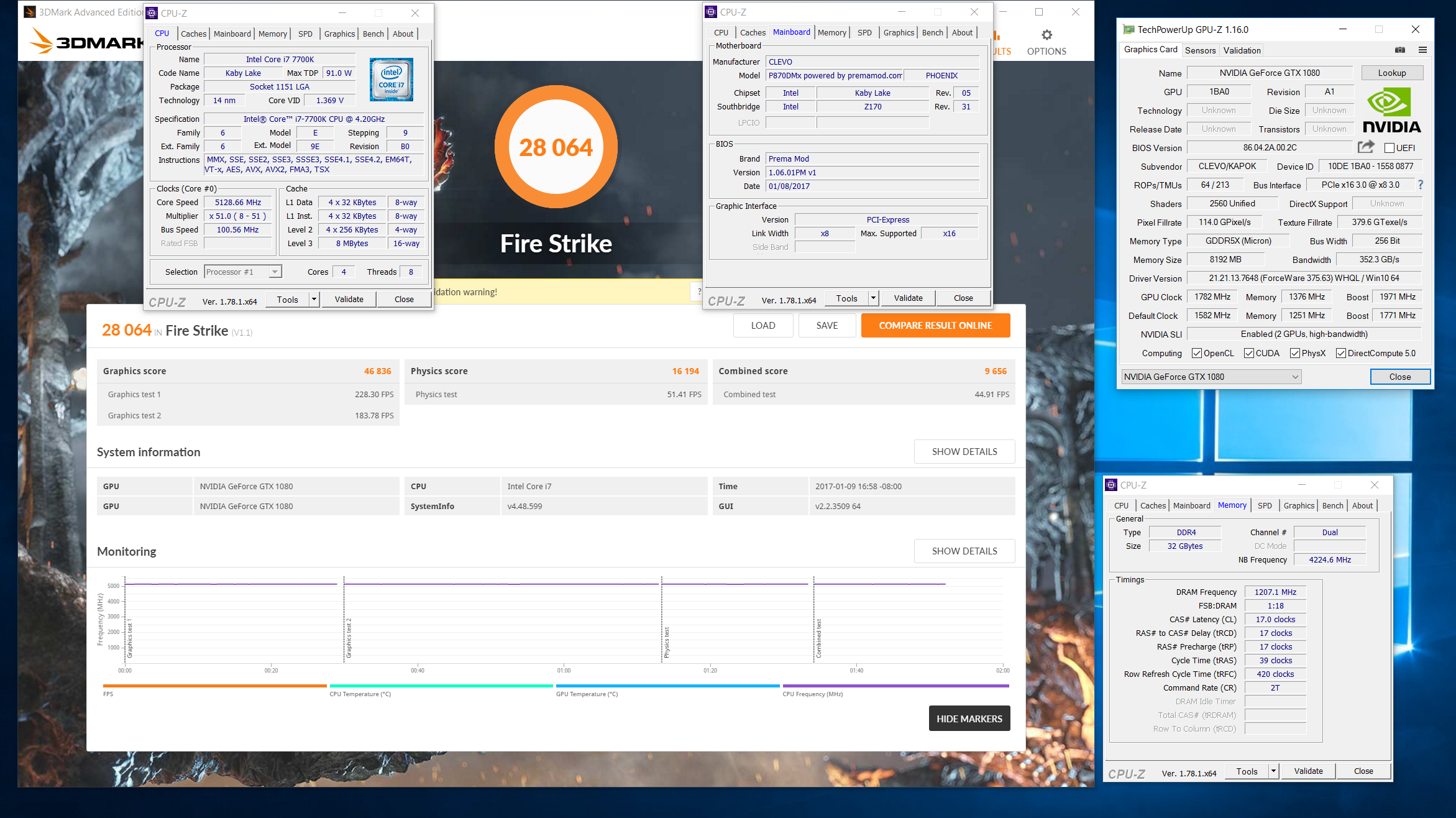
Task: Open the 3DMark Options gear icon
Action: [x=1046, y=35]
